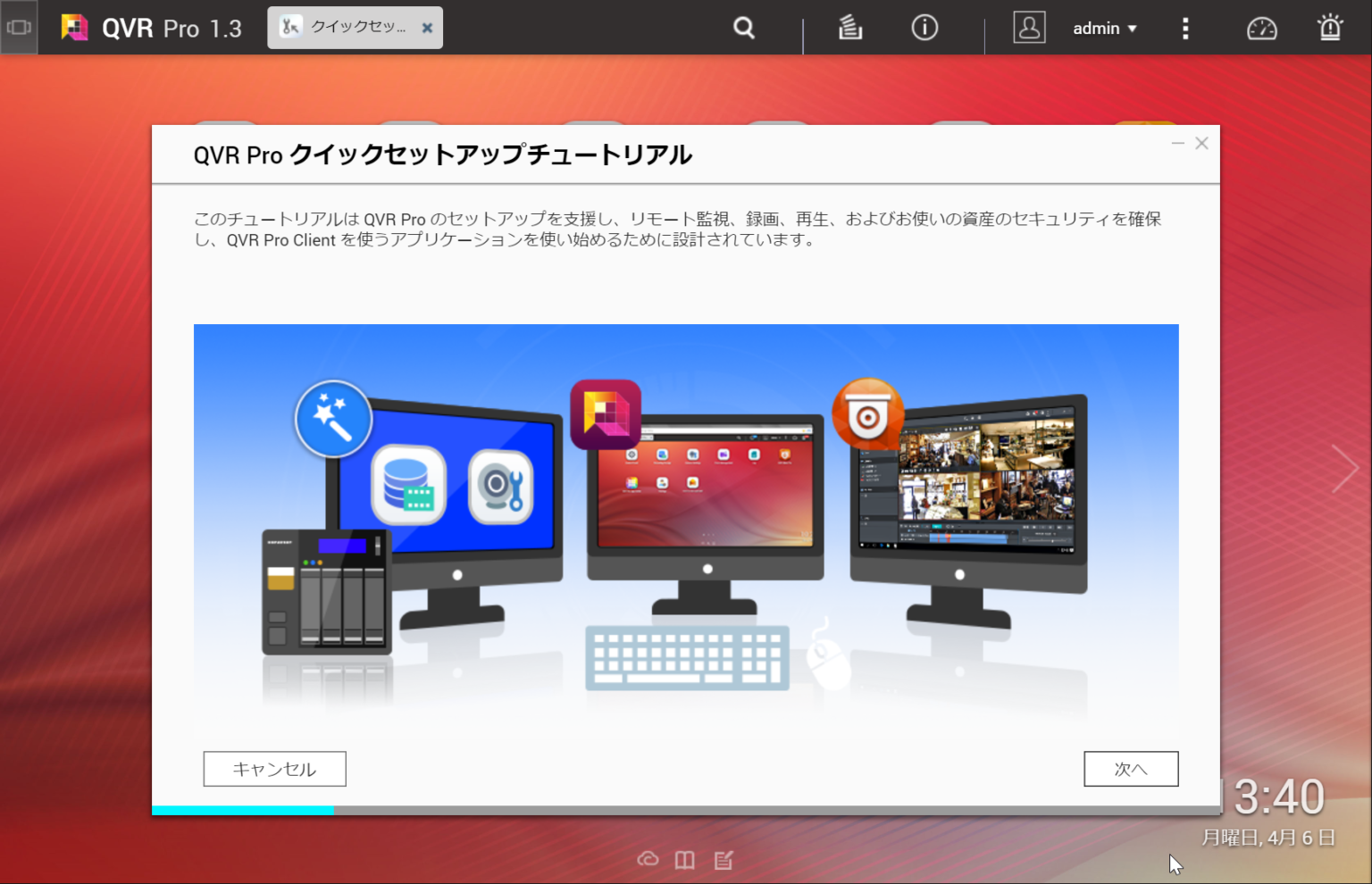This screenshot has height=884, width=1372.
Task: Click the orange surveillance camera icon in banner
Action: click(x=867, y=413)
